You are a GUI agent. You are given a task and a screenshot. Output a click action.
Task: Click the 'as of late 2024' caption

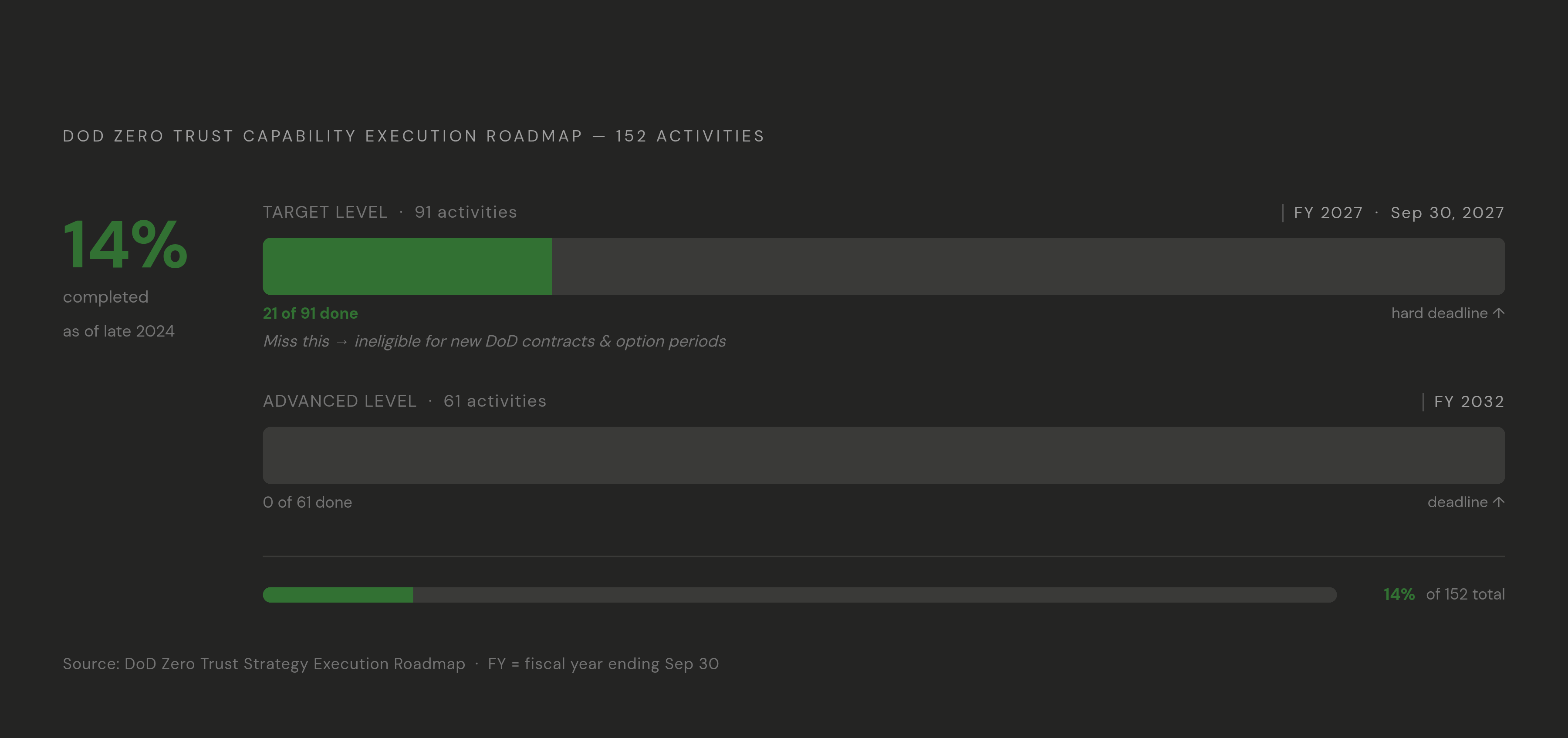119,331
